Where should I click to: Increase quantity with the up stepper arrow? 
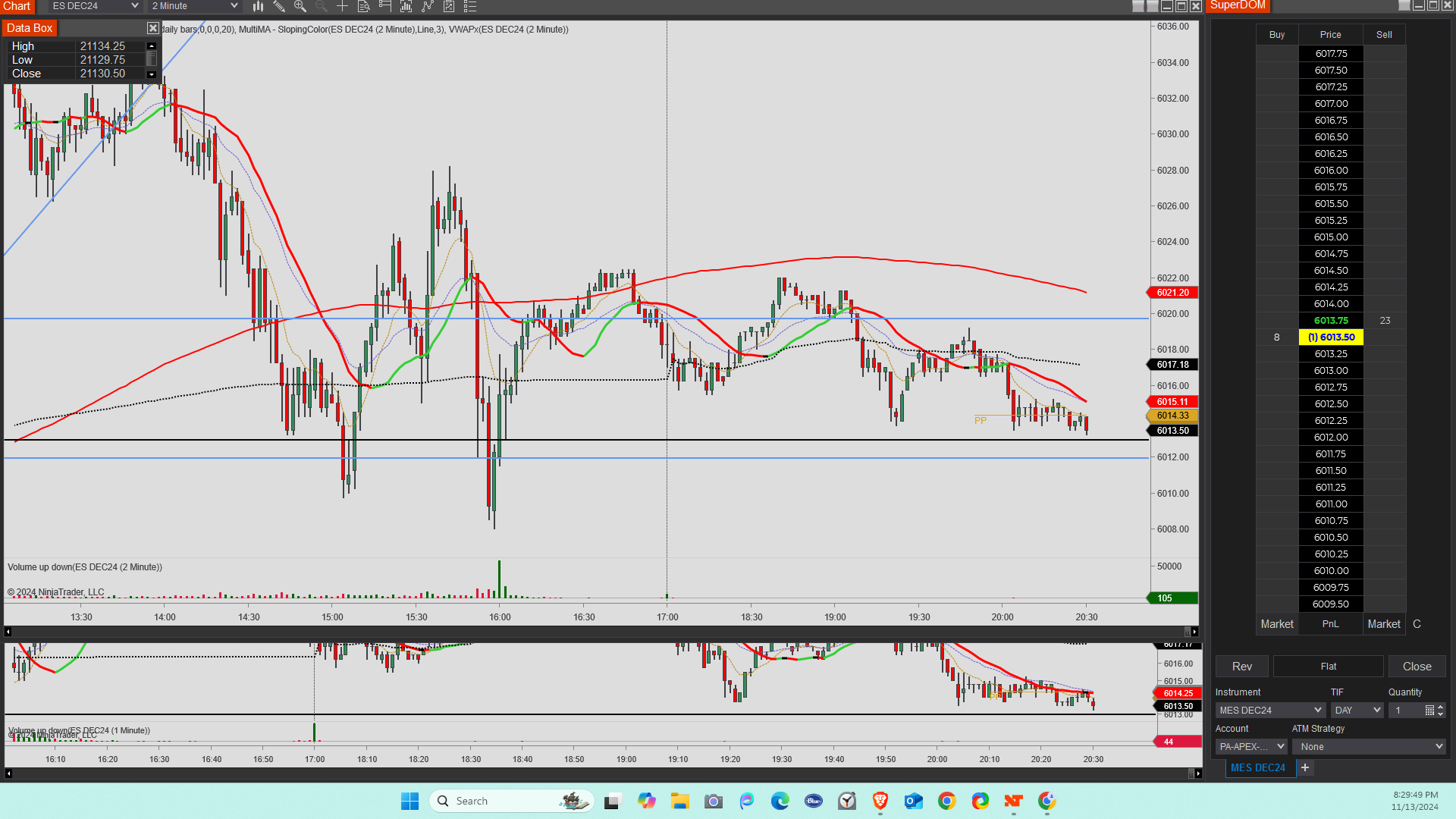(1440, 707)
